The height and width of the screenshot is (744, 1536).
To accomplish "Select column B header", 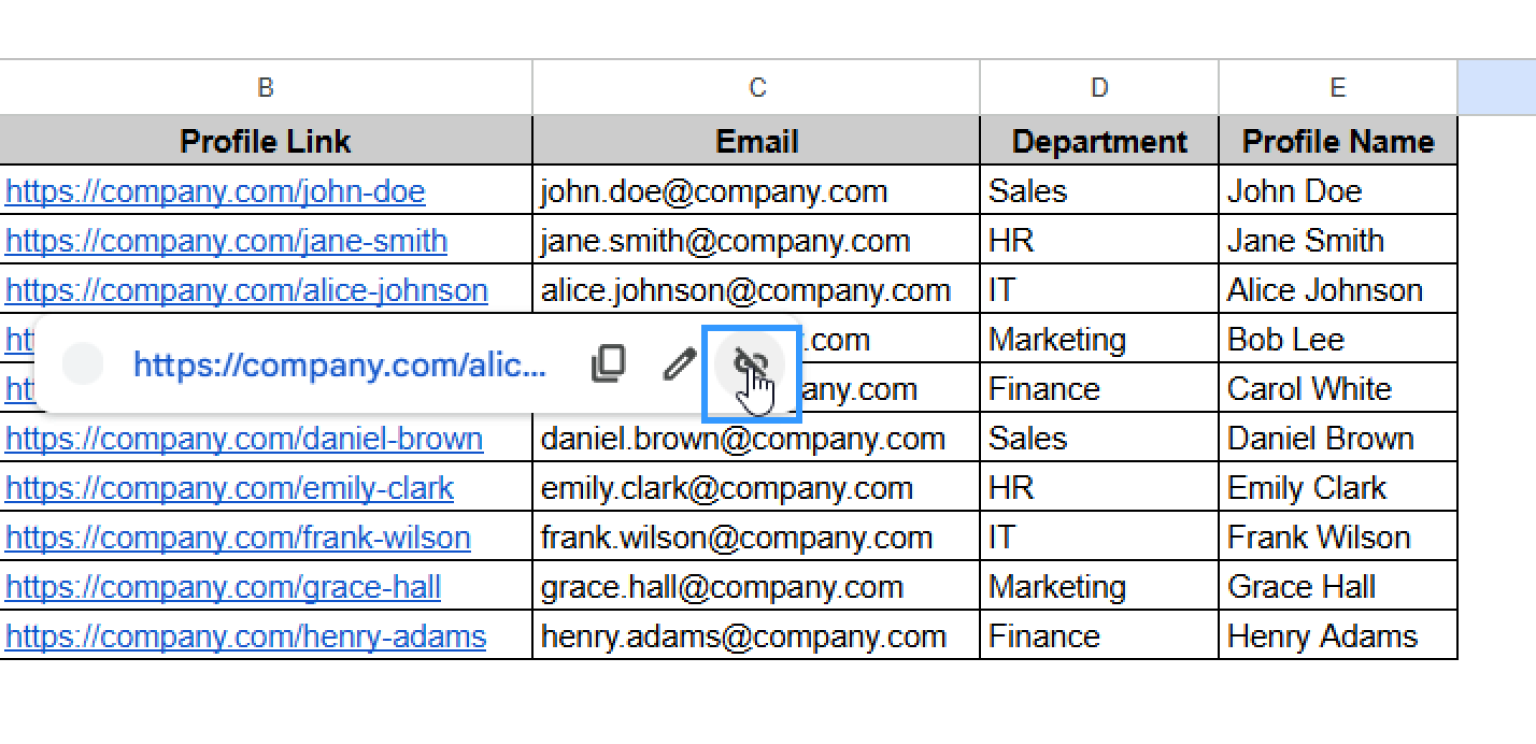I will pyautogui.click(x=265, y=88).
